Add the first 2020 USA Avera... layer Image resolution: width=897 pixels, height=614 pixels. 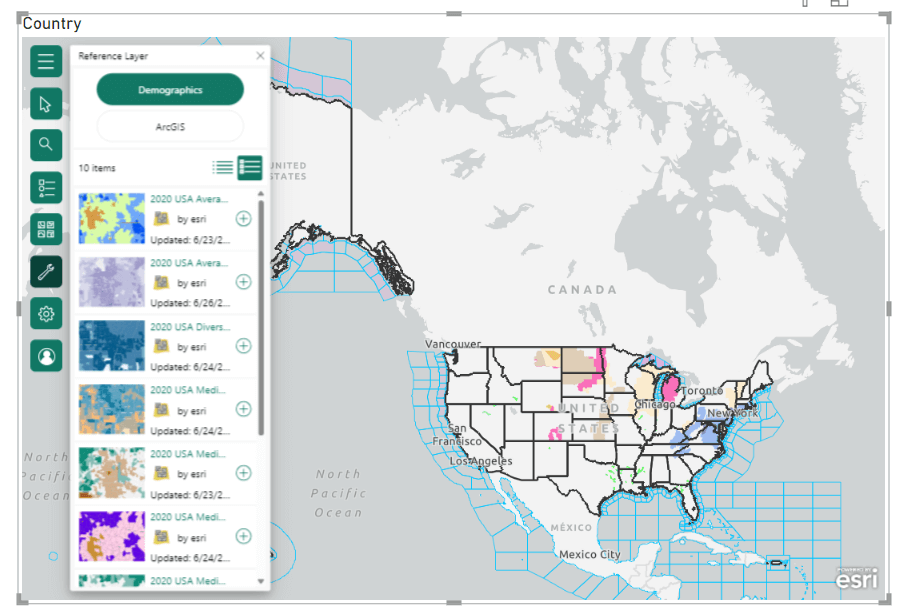tap(243, 219)
